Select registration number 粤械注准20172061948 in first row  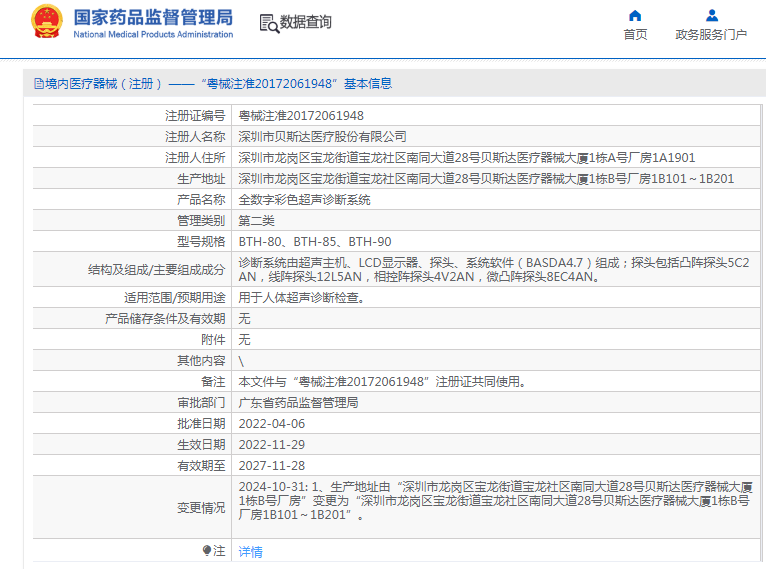click(x=301, y=116)
